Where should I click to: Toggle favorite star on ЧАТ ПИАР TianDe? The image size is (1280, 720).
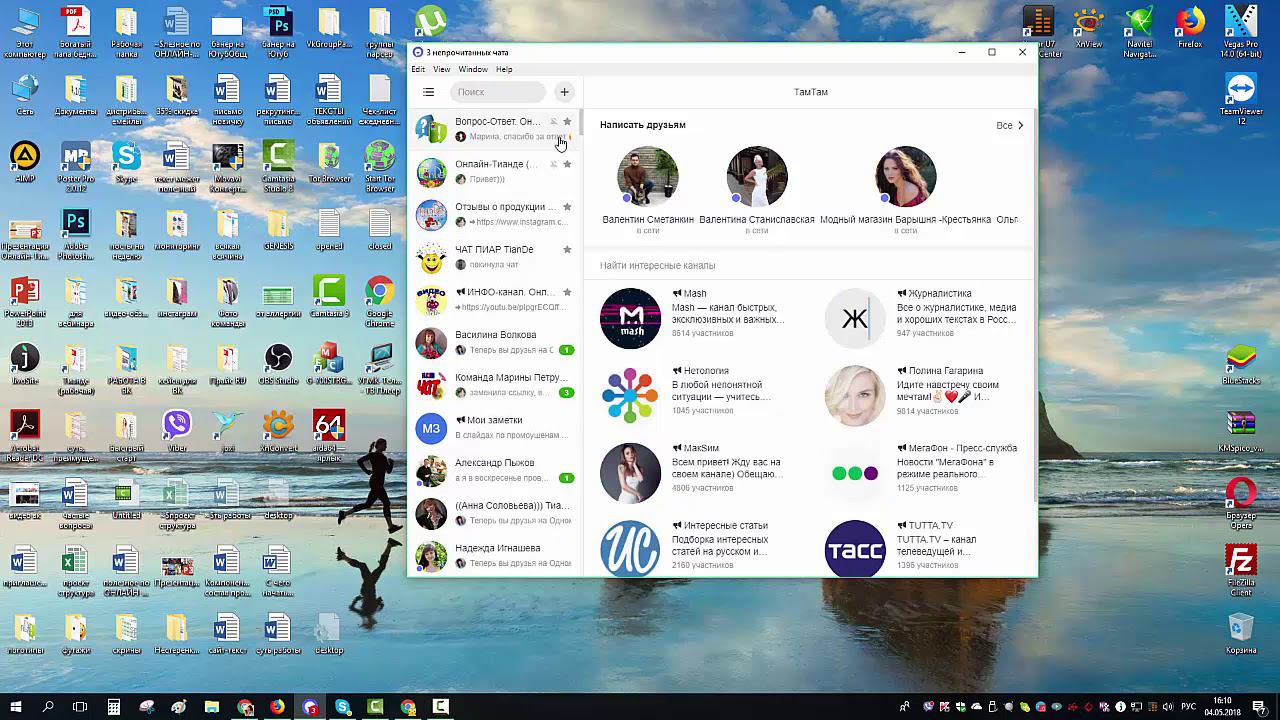coord(567,249)
